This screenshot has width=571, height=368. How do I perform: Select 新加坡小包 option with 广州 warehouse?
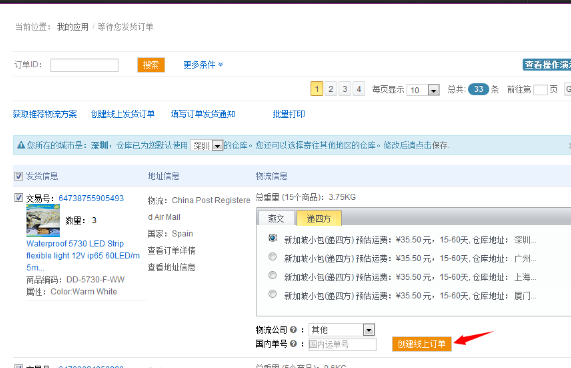tap(272, 257)
